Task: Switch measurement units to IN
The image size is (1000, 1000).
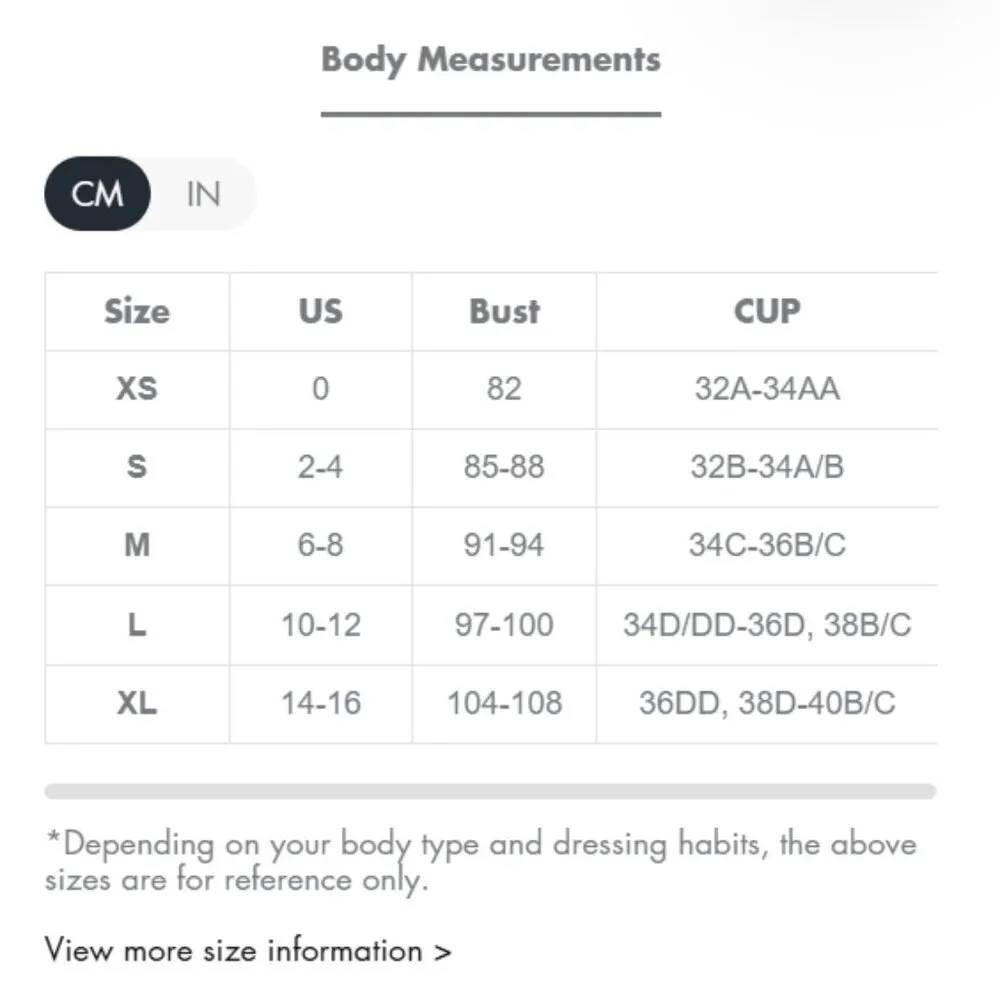Action: pos(203,194)
